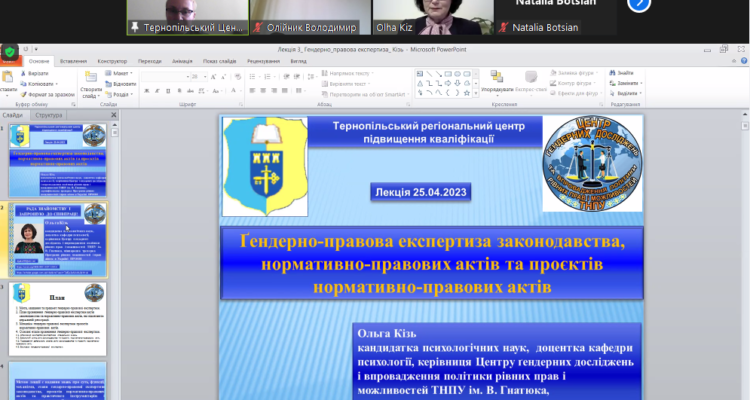Image resolution: width=750 pixels, height=400 pixels.
Task: Select the Oval shape in the gallery
Action: tap(458, 74)
